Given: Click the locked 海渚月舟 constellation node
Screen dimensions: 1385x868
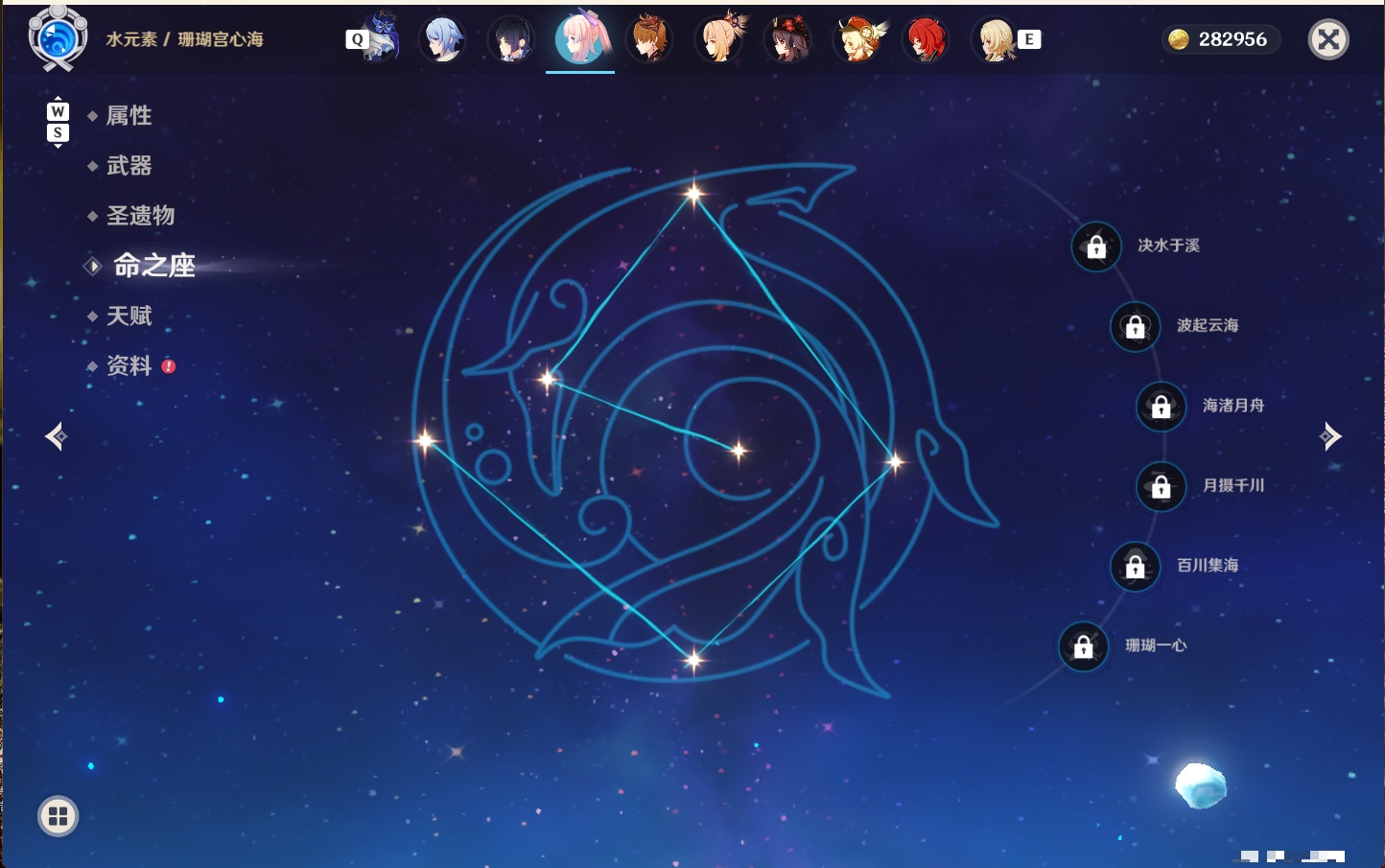Looking at the screenshot, I should [1162, 406].
